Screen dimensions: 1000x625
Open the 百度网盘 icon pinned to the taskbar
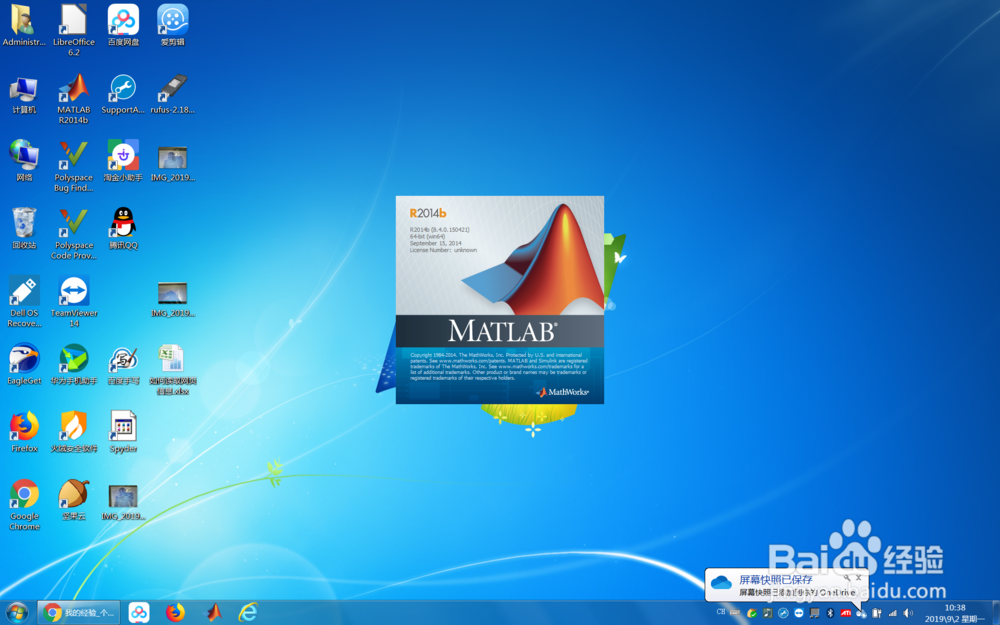[x=139, y=613]
